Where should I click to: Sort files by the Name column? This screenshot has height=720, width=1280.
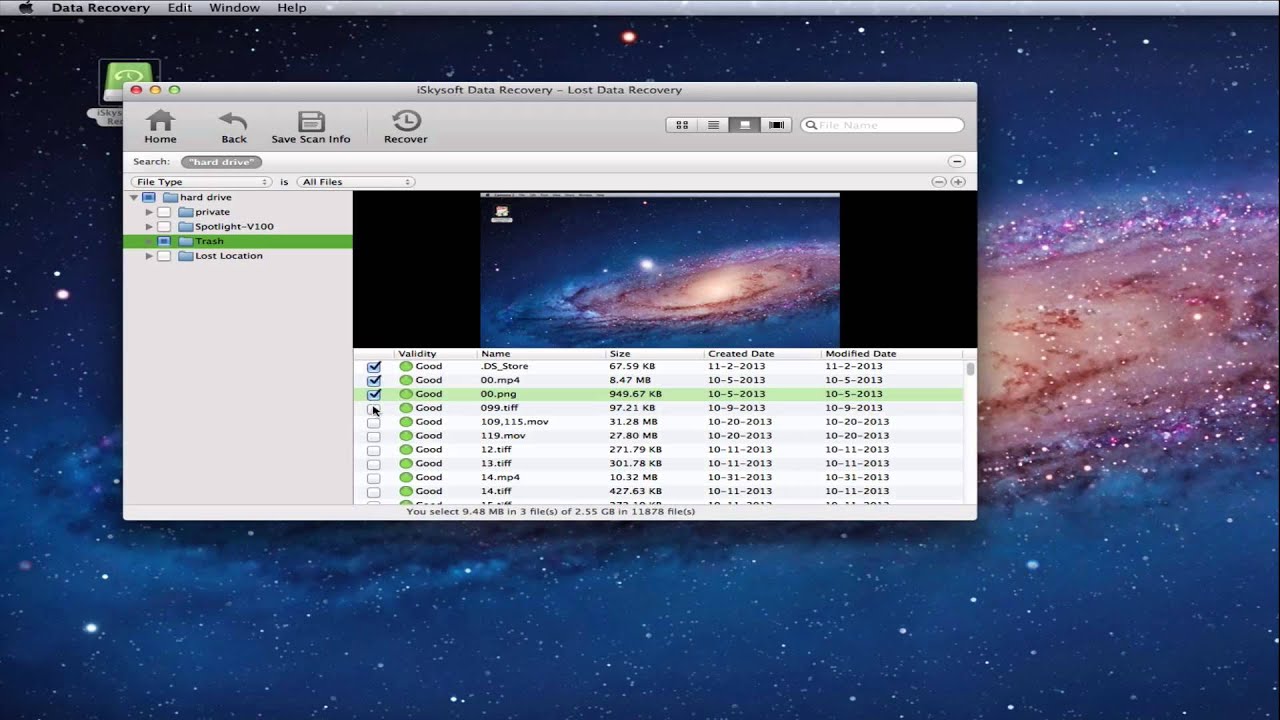pyautogui.click(x=542, y=354)
